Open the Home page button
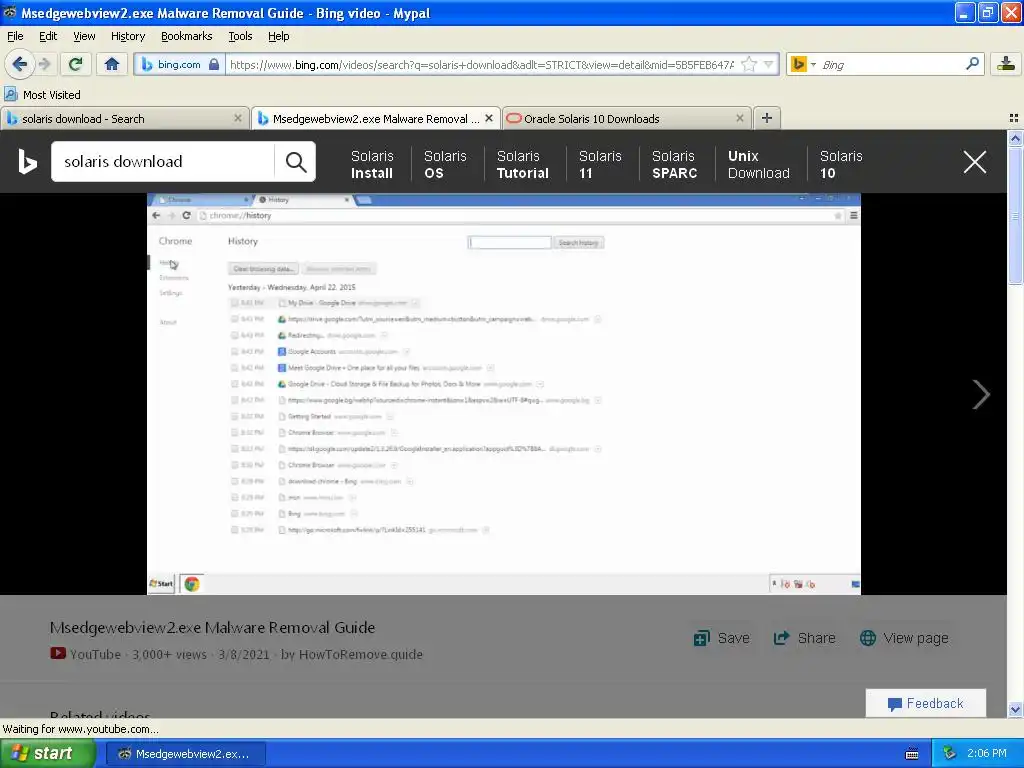1024x768 pixels. tap(112, 64)
